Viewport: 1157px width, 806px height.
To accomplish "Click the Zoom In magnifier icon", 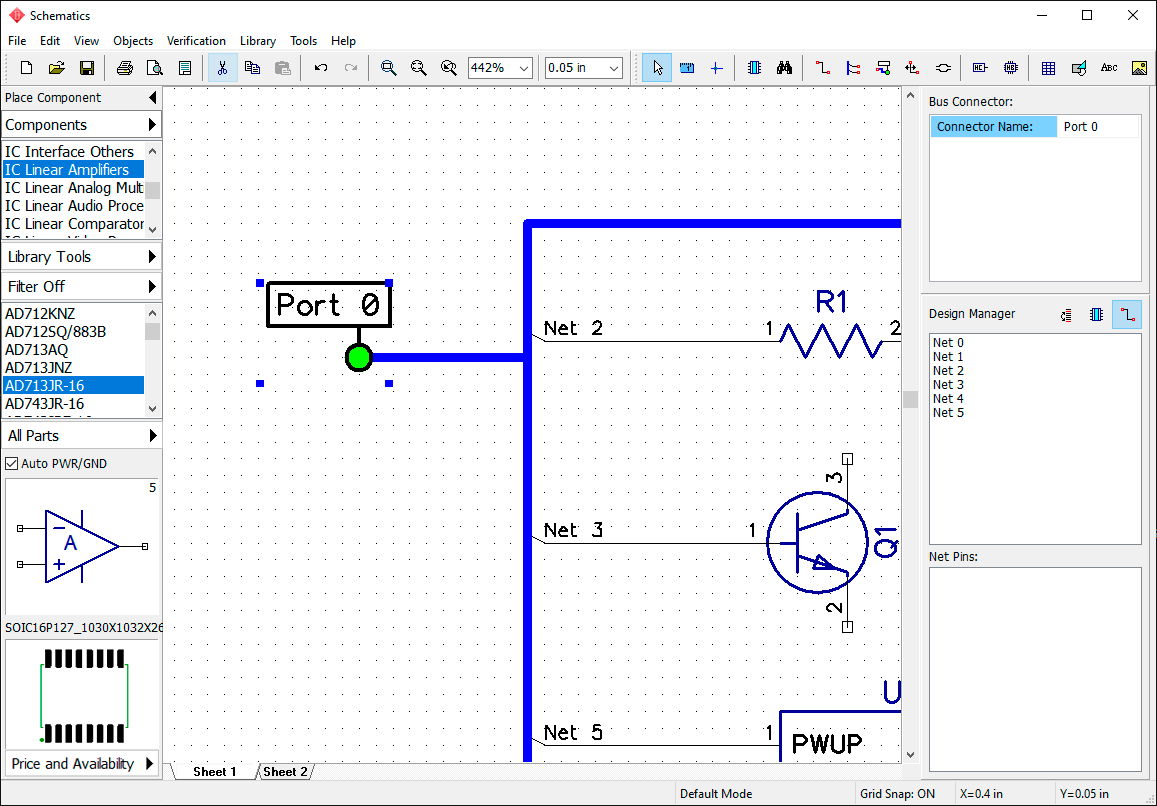I will click(x=388, y=68).
